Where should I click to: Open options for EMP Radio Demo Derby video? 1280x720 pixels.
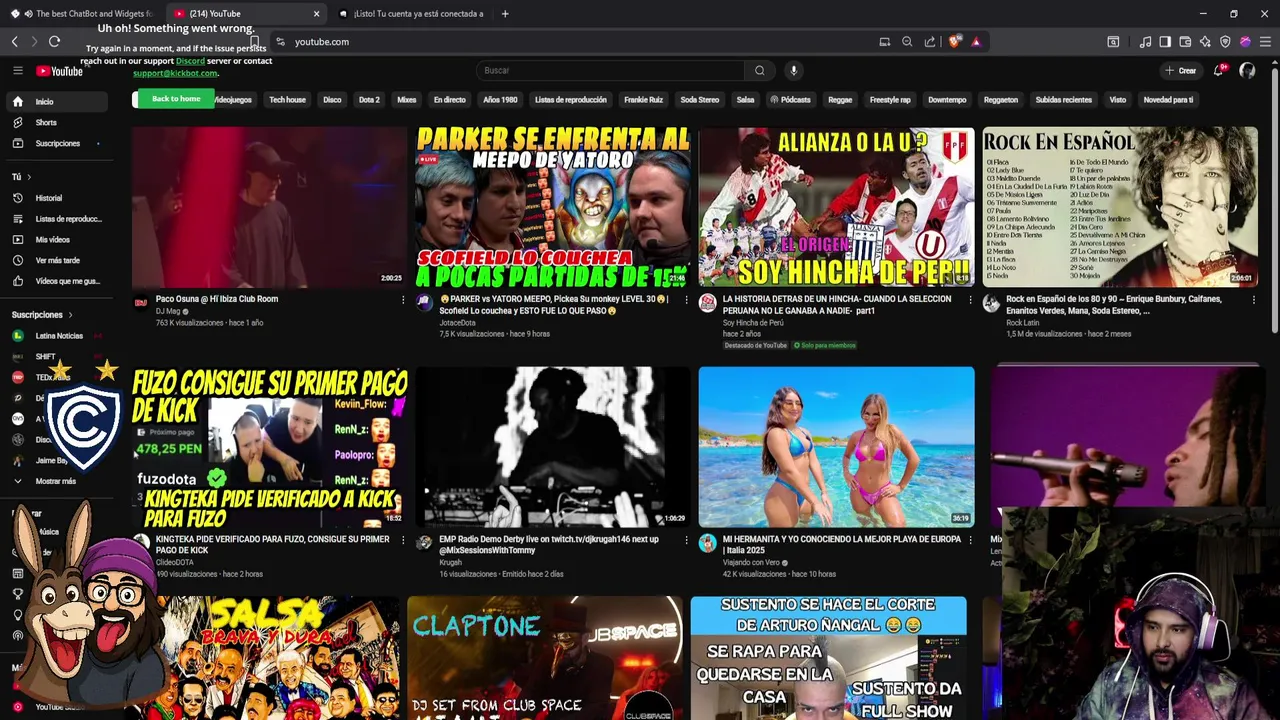click(x=686, y=540)
